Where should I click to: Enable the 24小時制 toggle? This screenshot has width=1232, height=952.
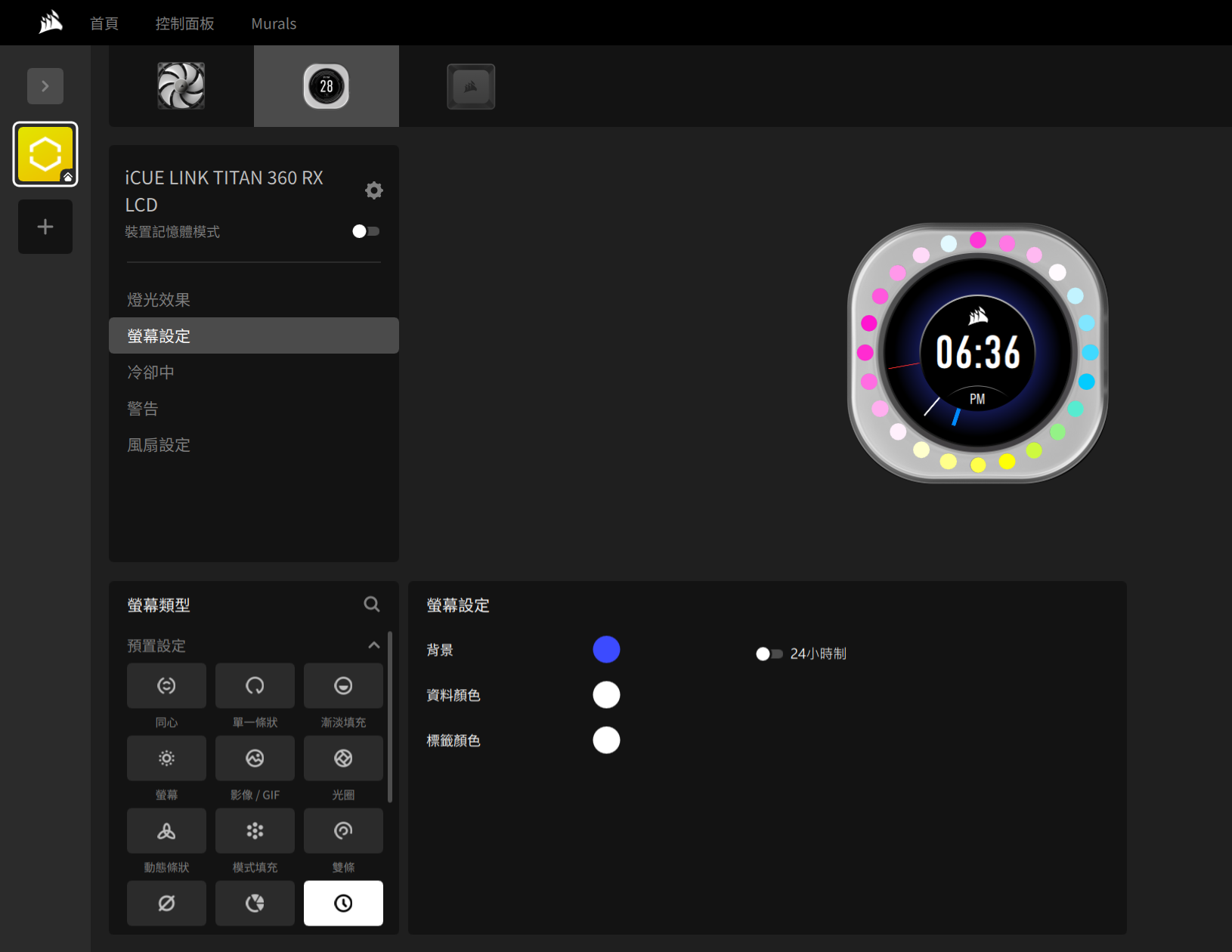(x=769, y=654)
